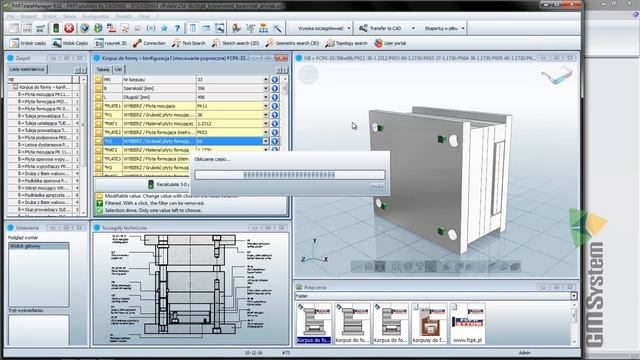The width and height of the screenshot is (640, 360).
Task: Click the blue star favorites icon
Action: click(164, 28)
